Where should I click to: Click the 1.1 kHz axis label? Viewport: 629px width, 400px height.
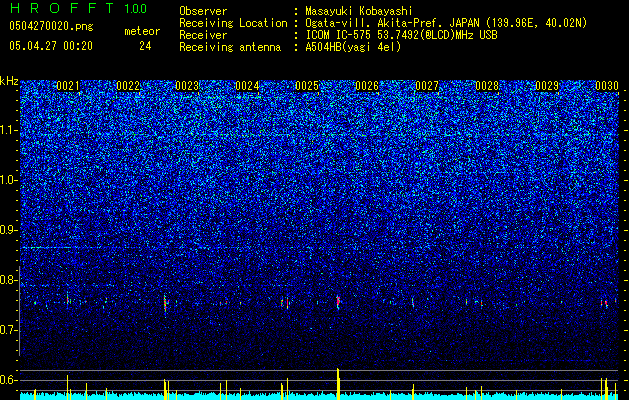(x=9, y=130)
